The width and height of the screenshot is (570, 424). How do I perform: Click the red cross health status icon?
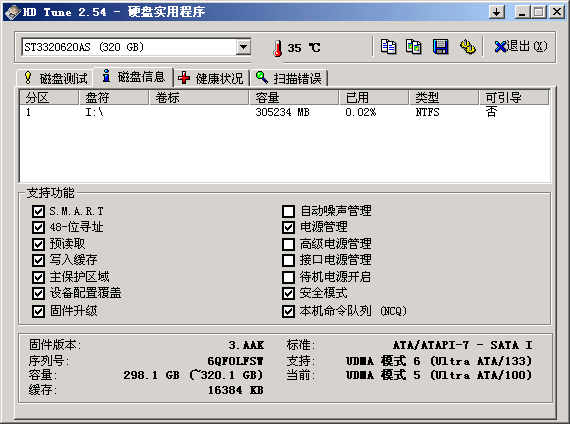(184, 77)
